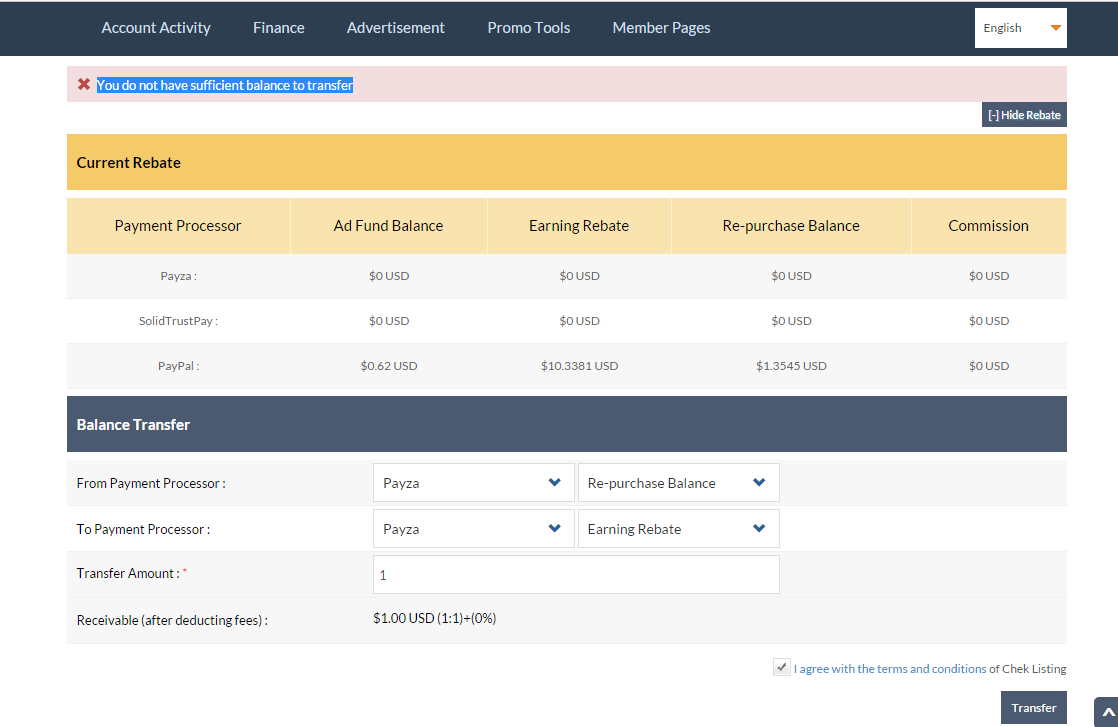The image size is (1118, 727).
Task: Open the Re-purchase Balance source dropdown
Action: [x=678, y=483]
